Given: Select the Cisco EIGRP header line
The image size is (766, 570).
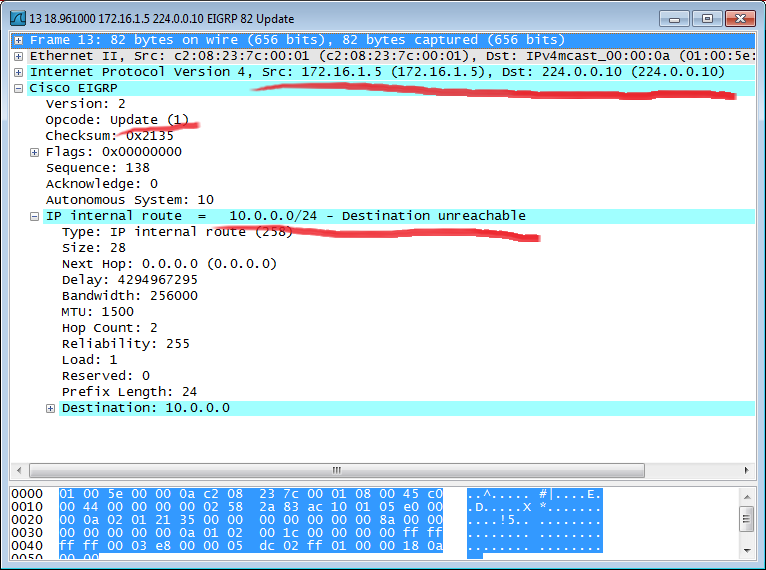Looking at the screenshot, I should coord(390,88).
